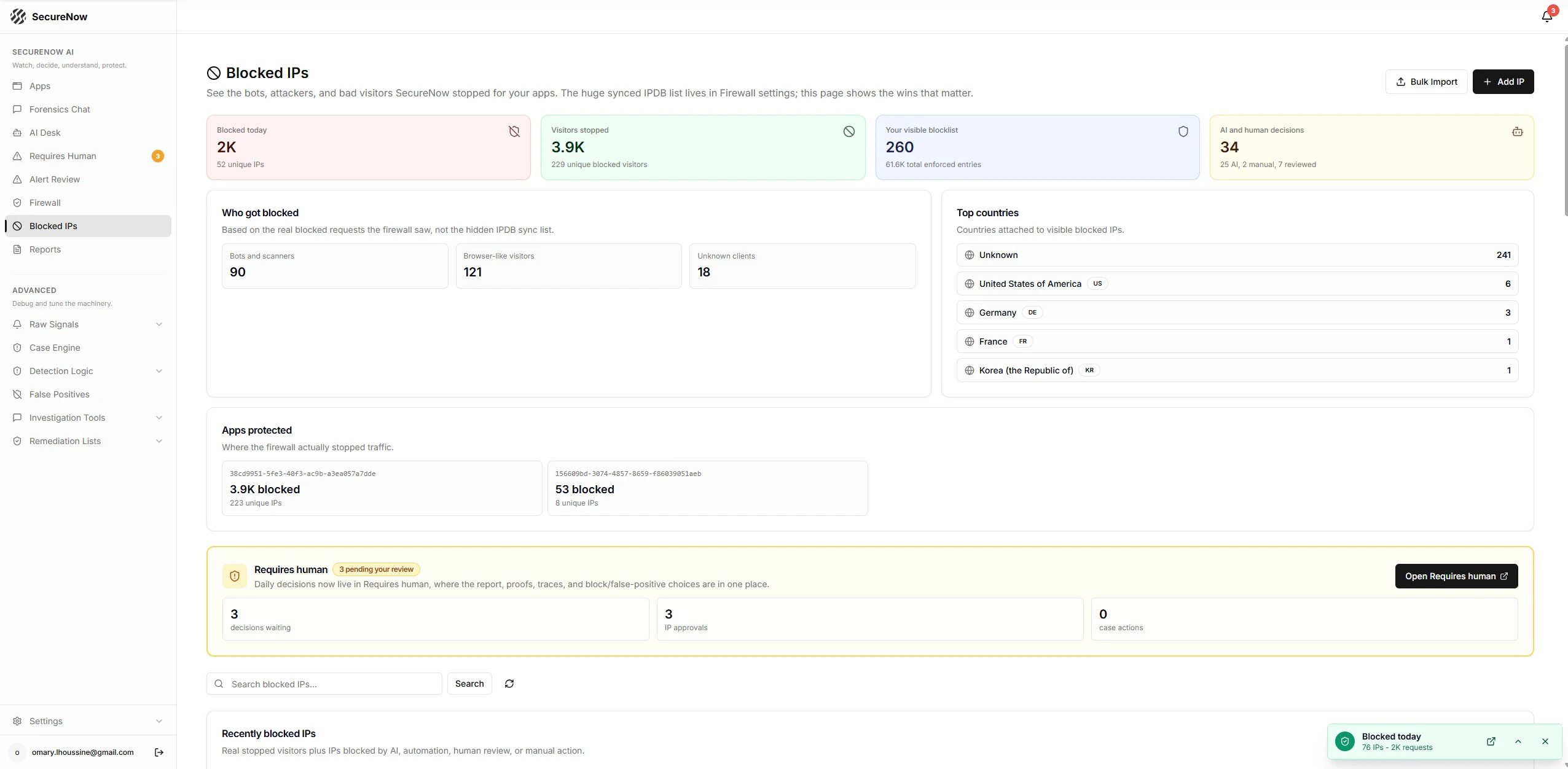Image resolution: width=1568 pixels, height=769 pixels.
Task: Click the IP approvals tile
Action: pyautogui.click(x=870, y=619)
